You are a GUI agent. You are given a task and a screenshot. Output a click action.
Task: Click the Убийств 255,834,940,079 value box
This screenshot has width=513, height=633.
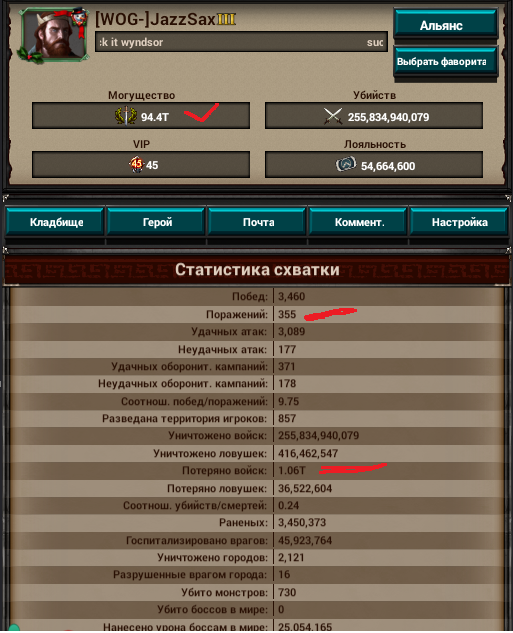pos(373,116)
